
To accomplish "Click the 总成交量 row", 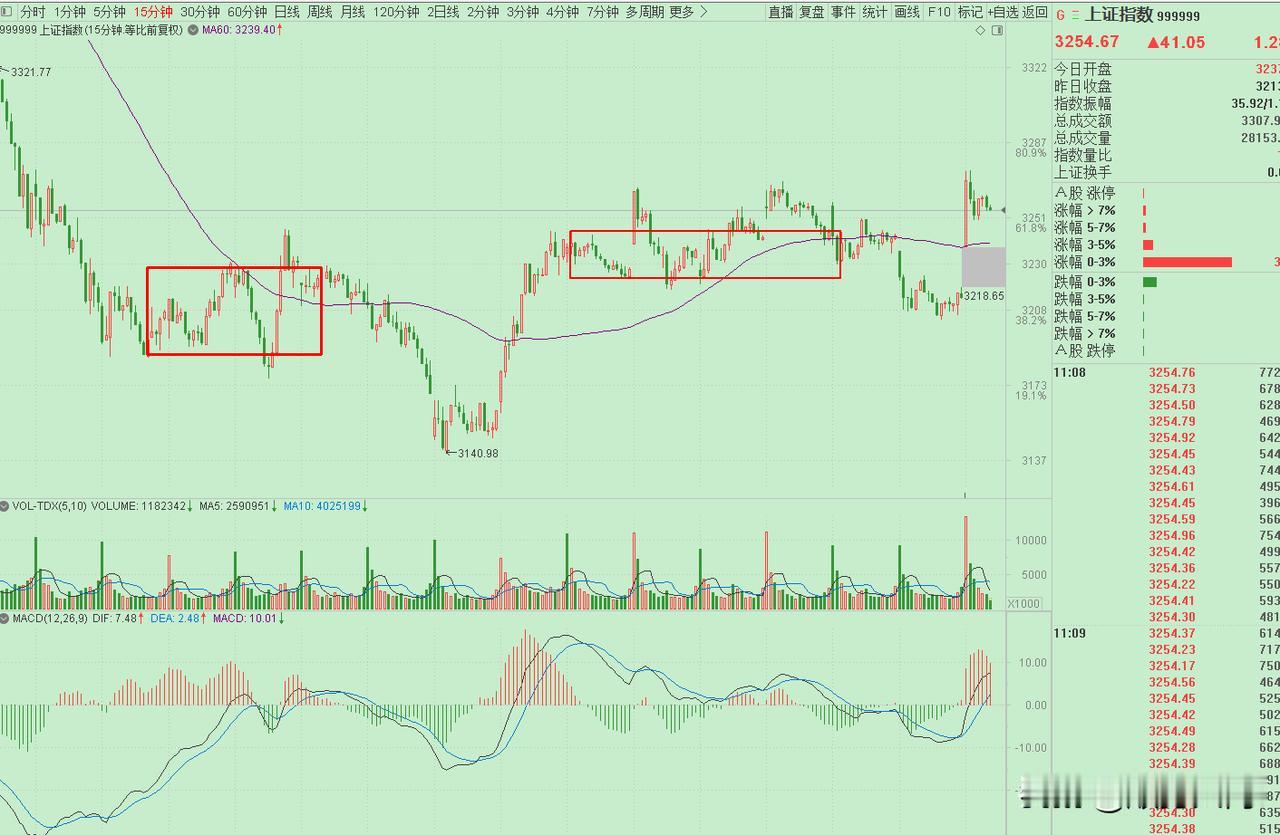I will (1167, 138).
